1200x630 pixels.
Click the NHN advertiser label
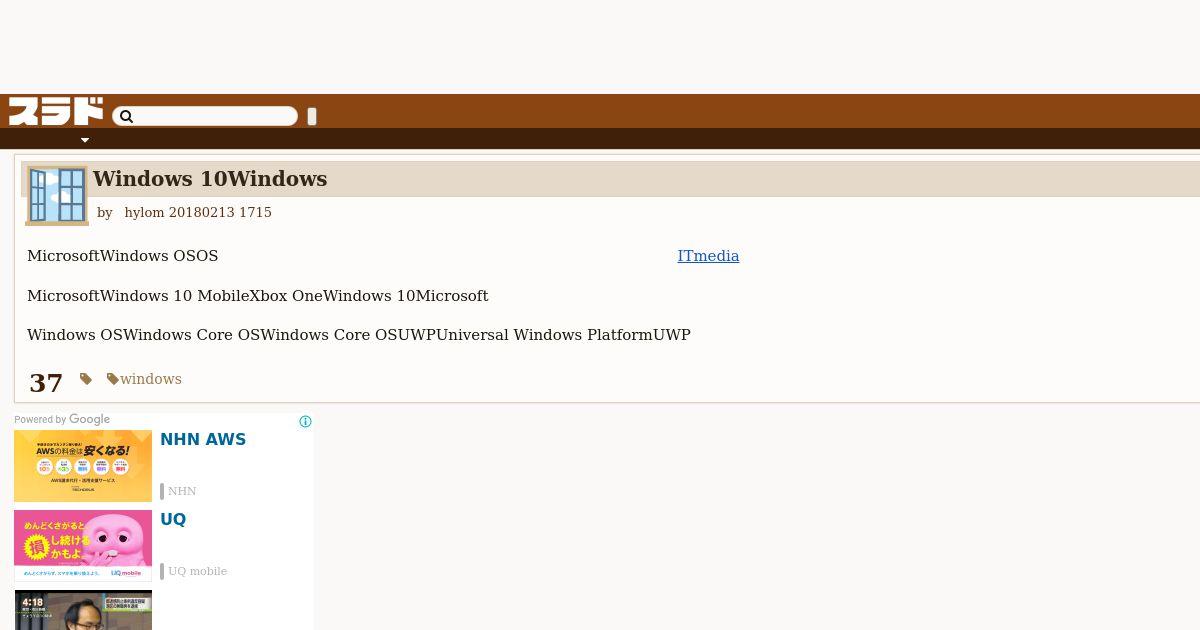point(182,491)
